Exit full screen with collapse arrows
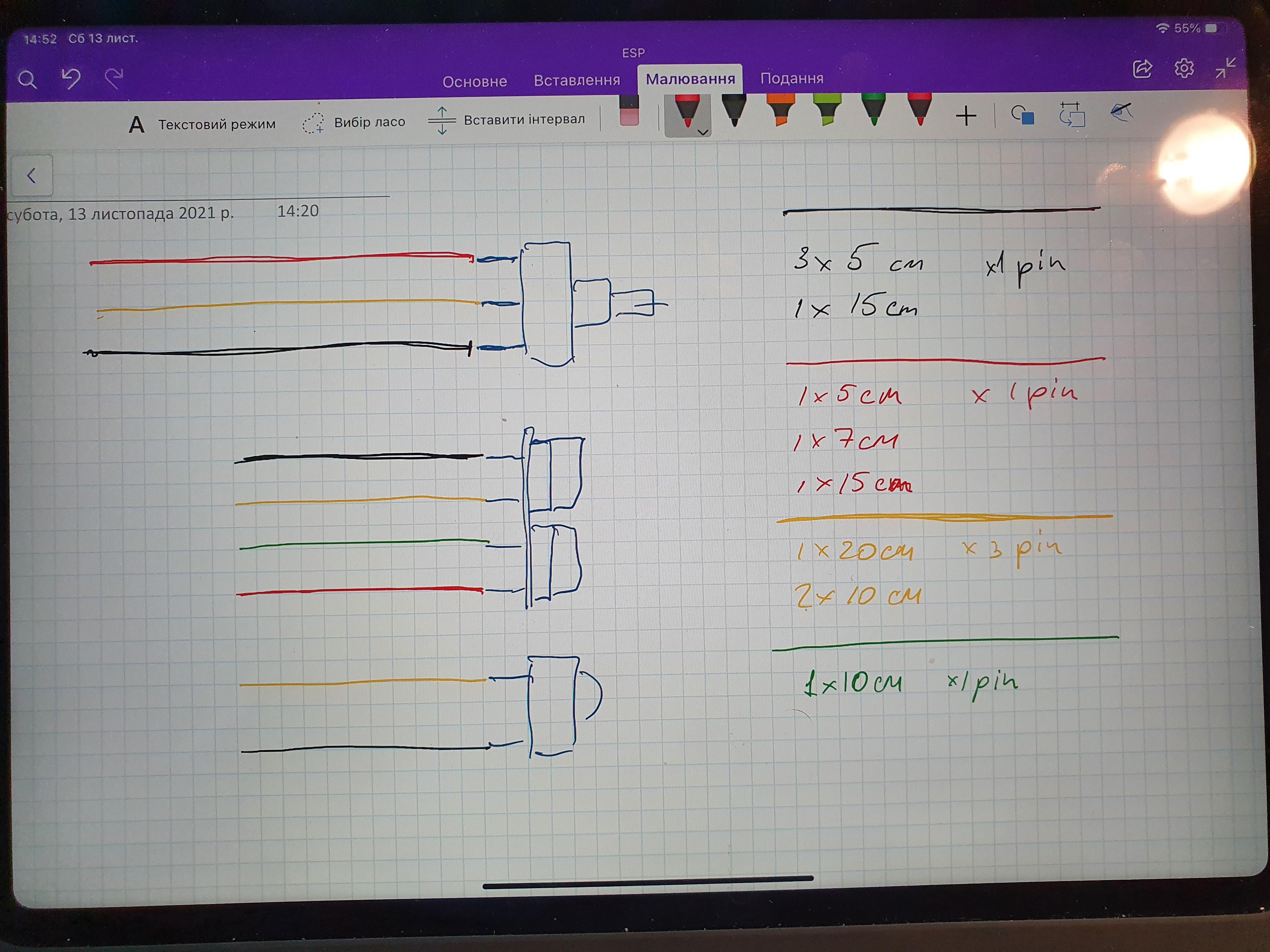 [1225, 68]
